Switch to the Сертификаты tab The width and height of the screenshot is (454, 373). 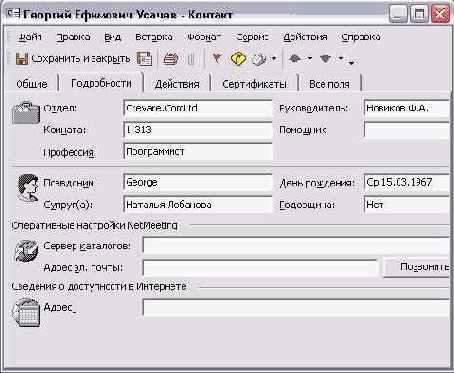254,84
